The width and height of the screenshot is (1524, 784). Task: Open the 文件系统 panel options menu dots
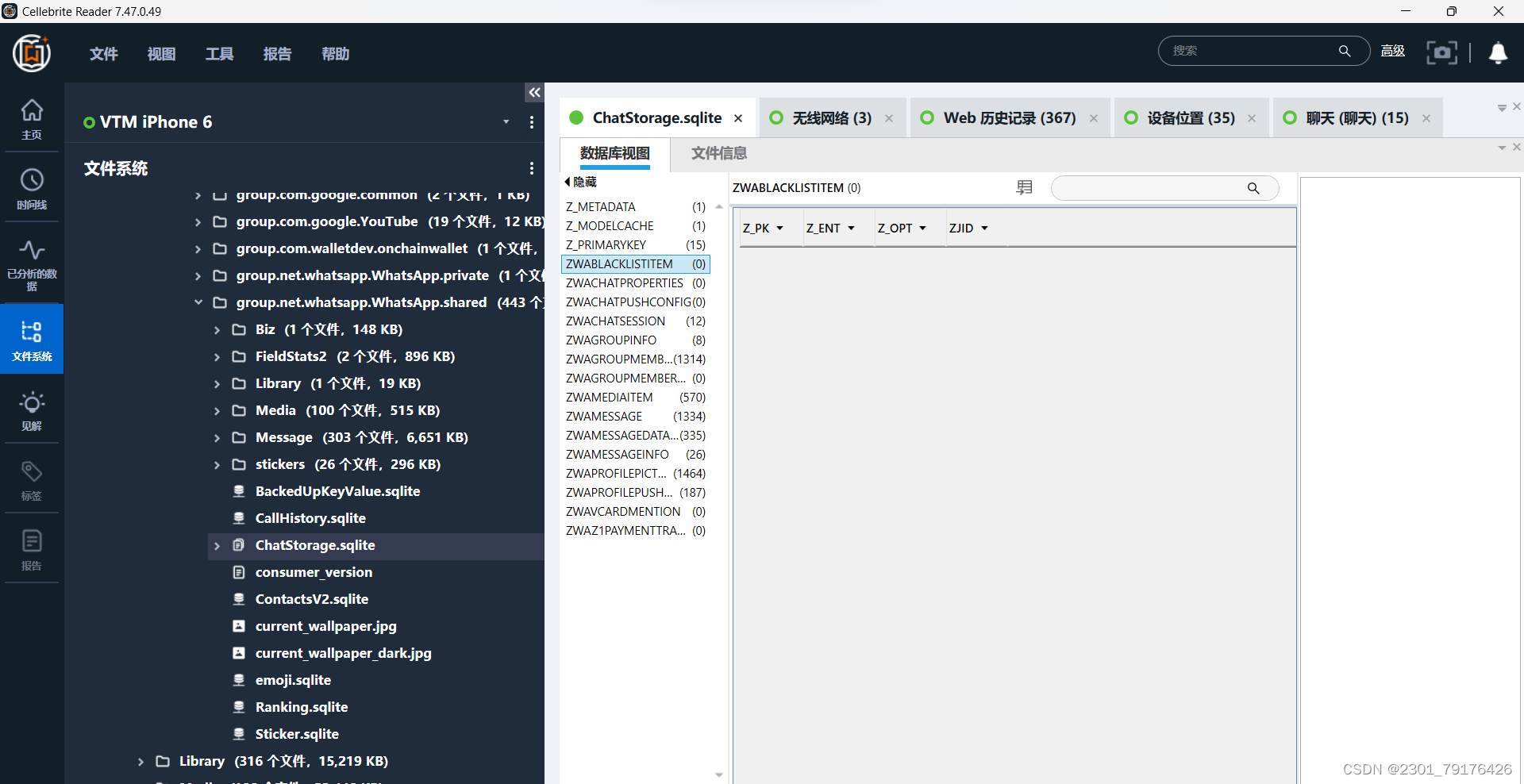532,168
